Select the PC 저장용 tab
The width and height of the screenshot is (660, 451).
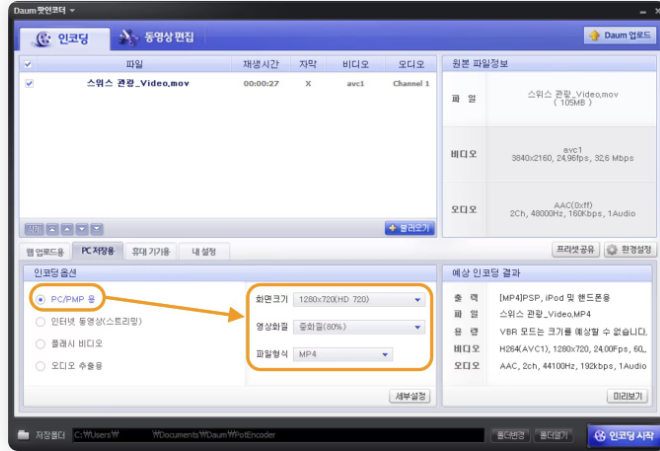98,251
